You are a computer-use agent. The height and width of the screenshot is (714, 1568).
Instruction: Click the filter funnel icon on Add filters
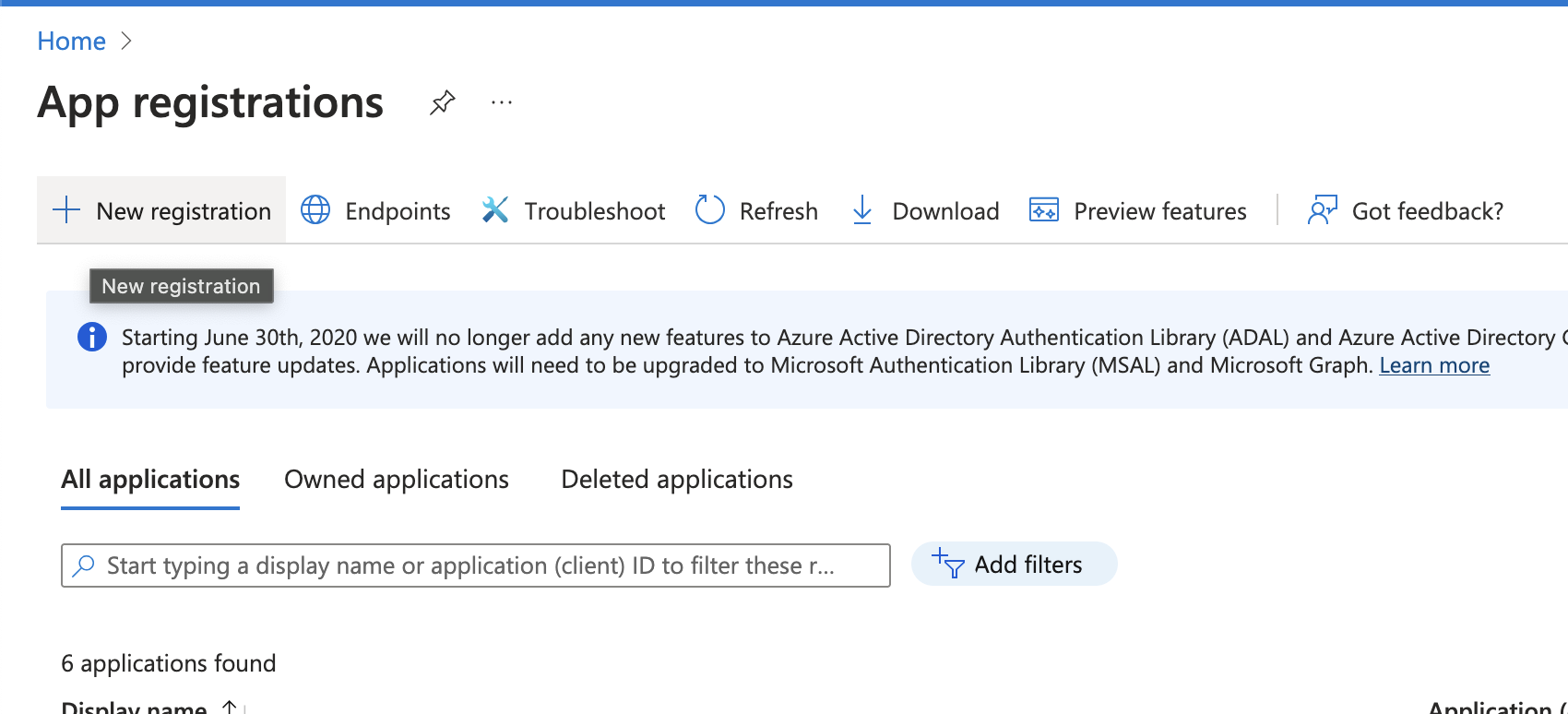tap(948, 564)
